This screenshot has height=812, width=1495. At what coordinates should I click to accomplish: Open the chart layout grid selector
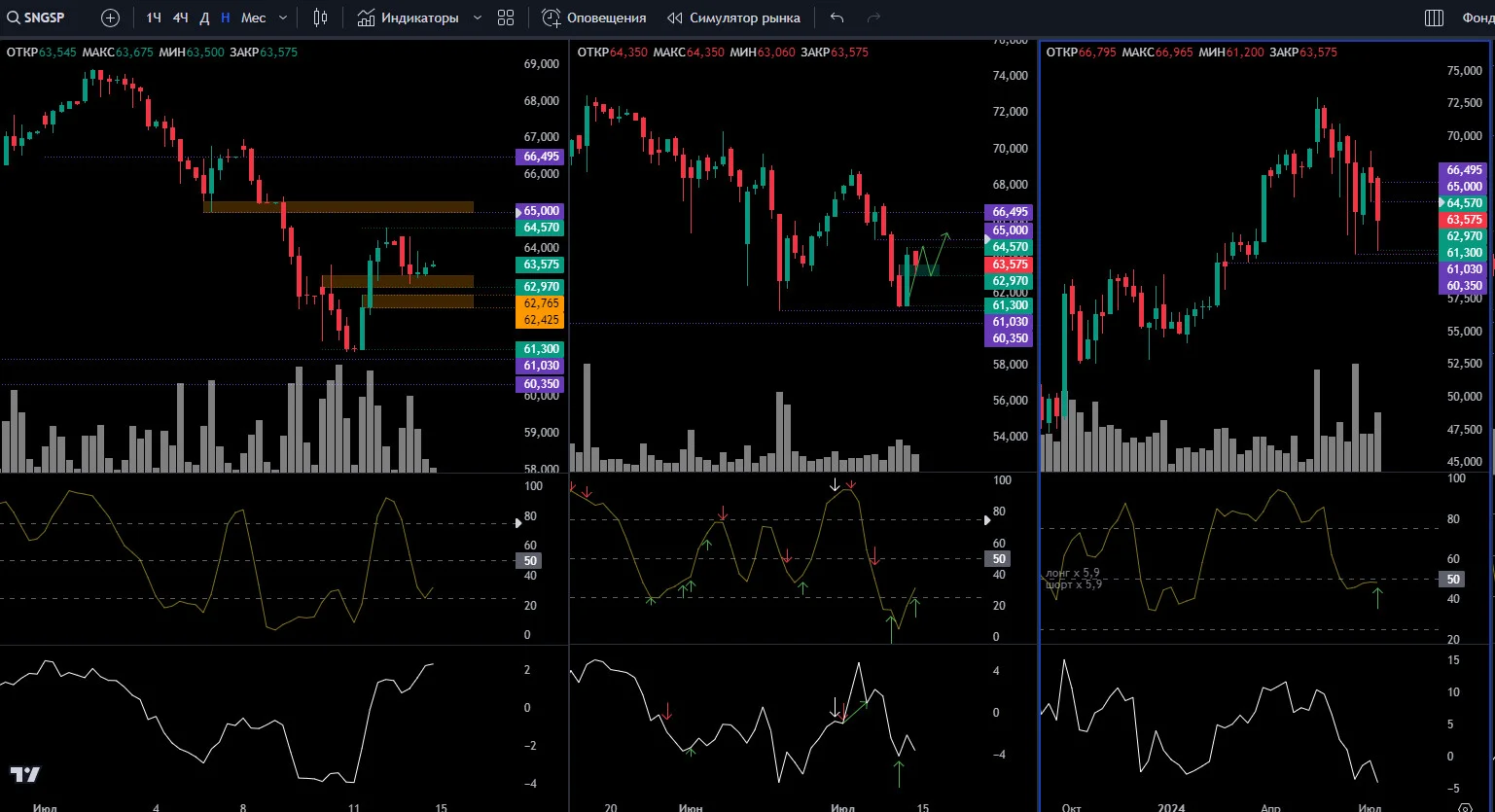1434,18
